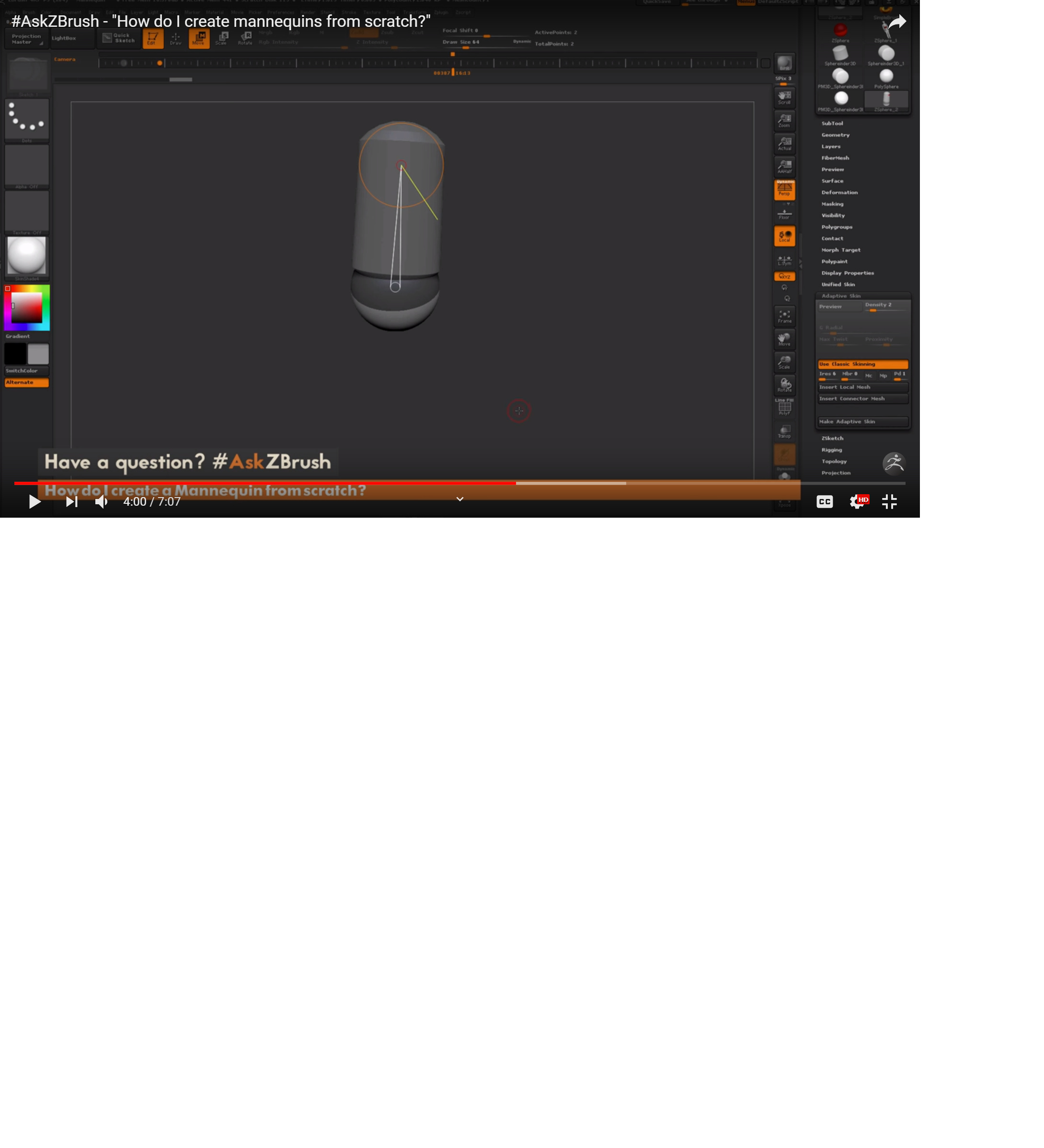Collapse the Adaptive Skin section
This screenshot has width=1044, height=1148.
click(841, 296)
